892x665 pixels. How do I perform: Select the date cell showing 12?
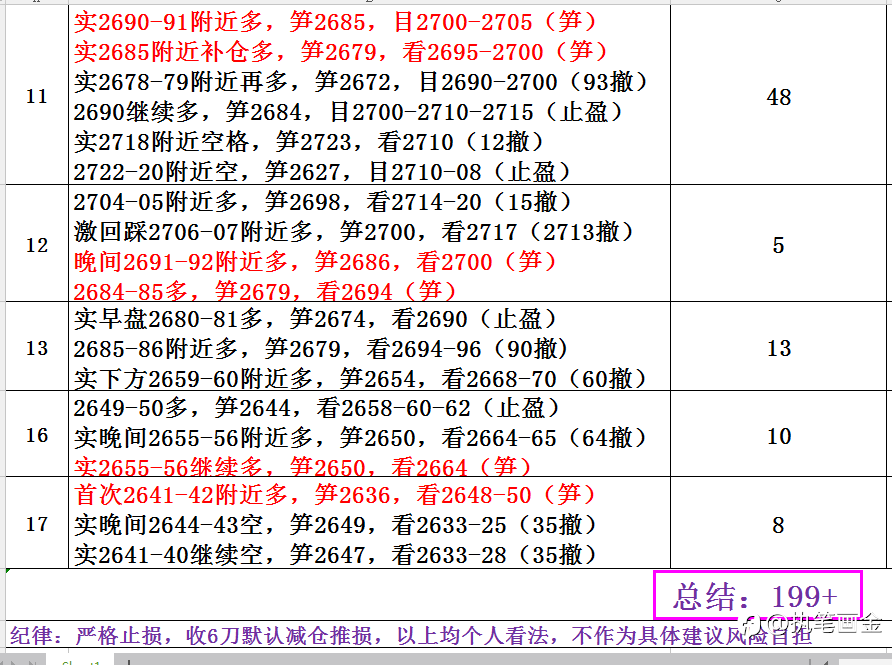[37, 245]
